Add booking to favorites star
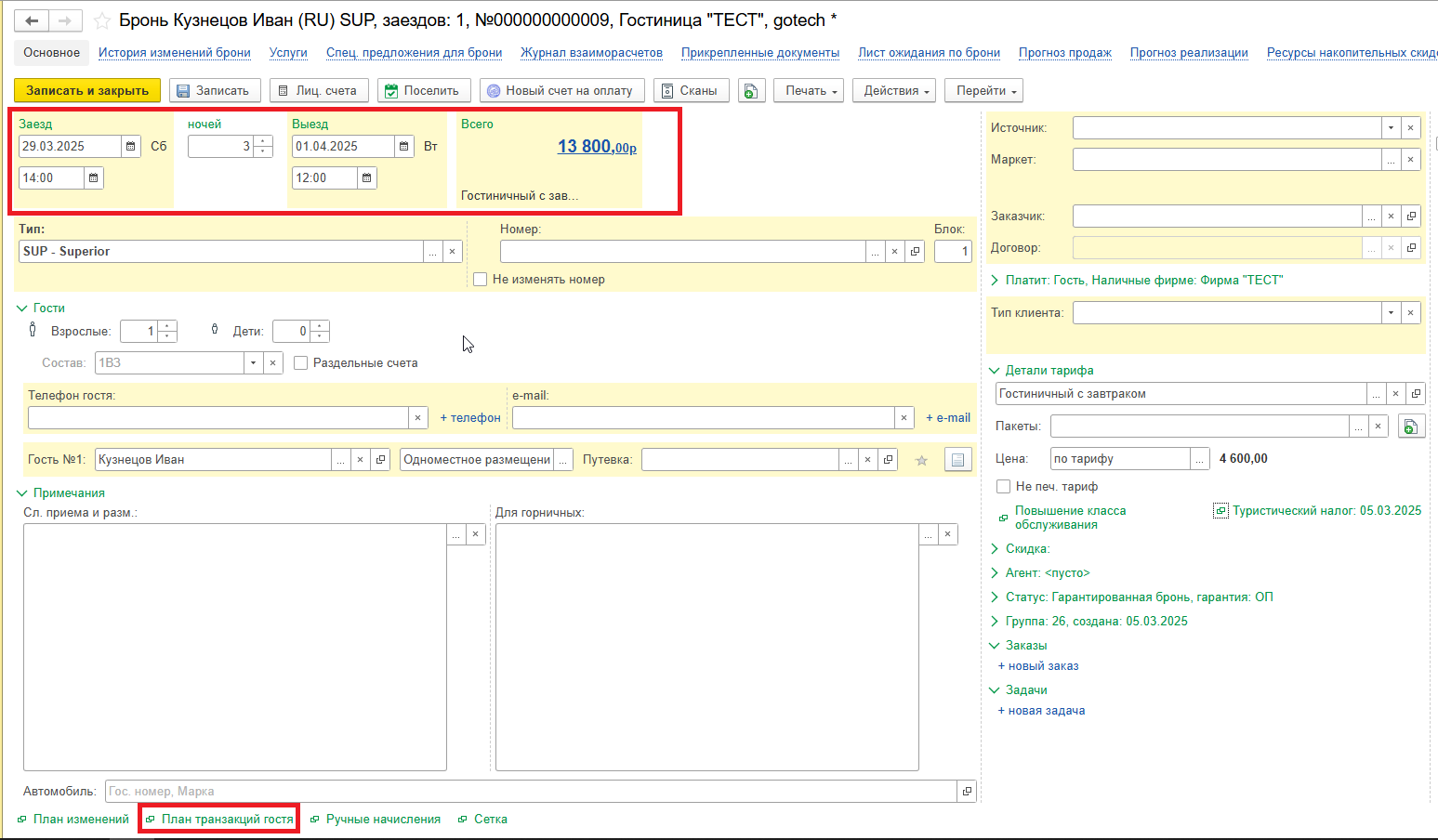1438x840 pixels. coord(102,20)
